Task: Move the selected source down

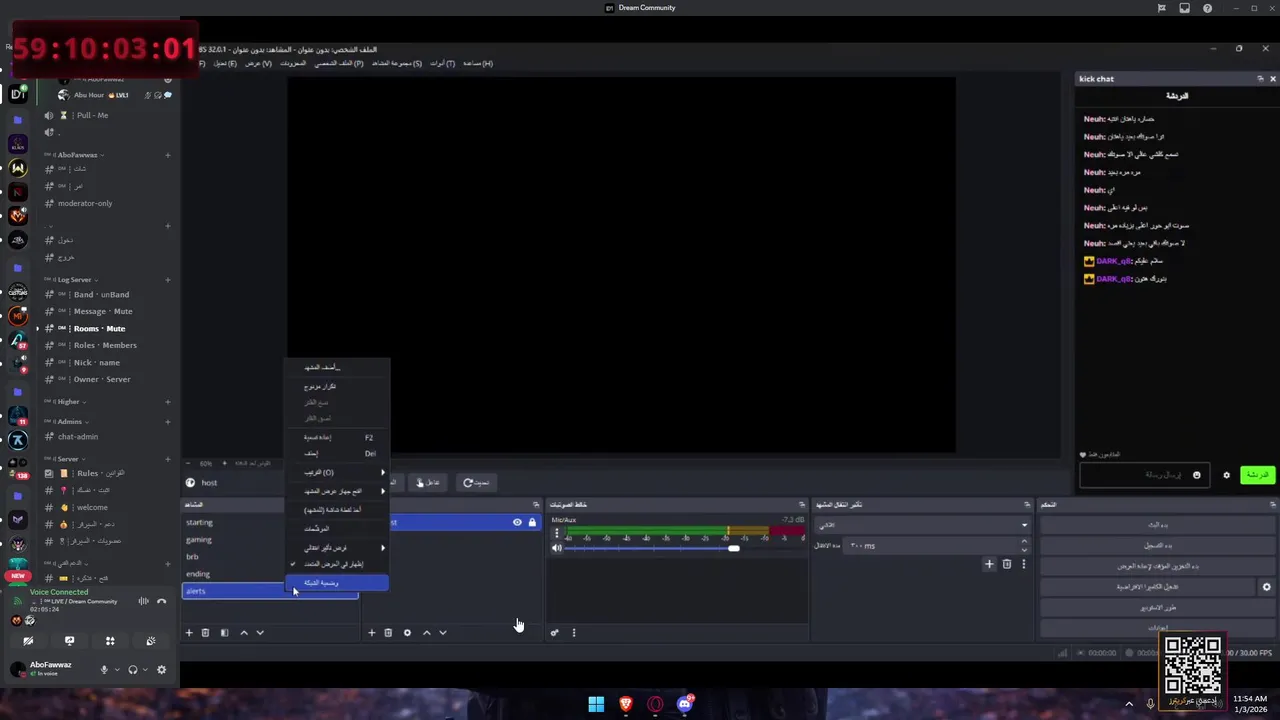Action: click(443, 632)
